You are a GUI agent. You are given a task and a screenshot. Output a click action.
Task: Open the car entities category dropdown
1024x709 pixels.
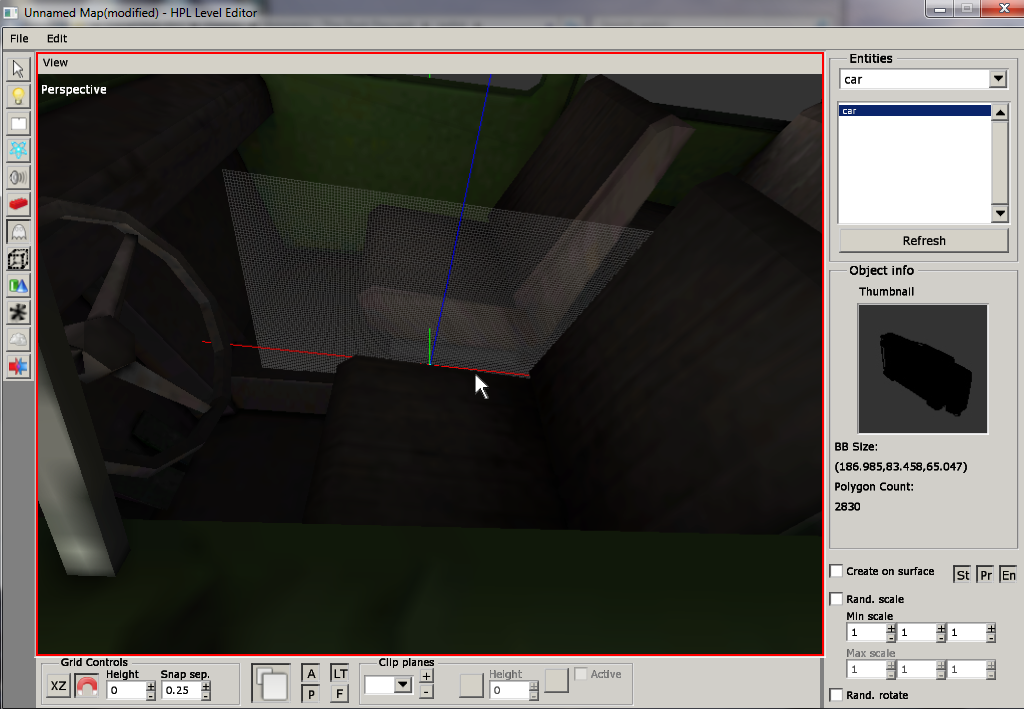(997, 79)
